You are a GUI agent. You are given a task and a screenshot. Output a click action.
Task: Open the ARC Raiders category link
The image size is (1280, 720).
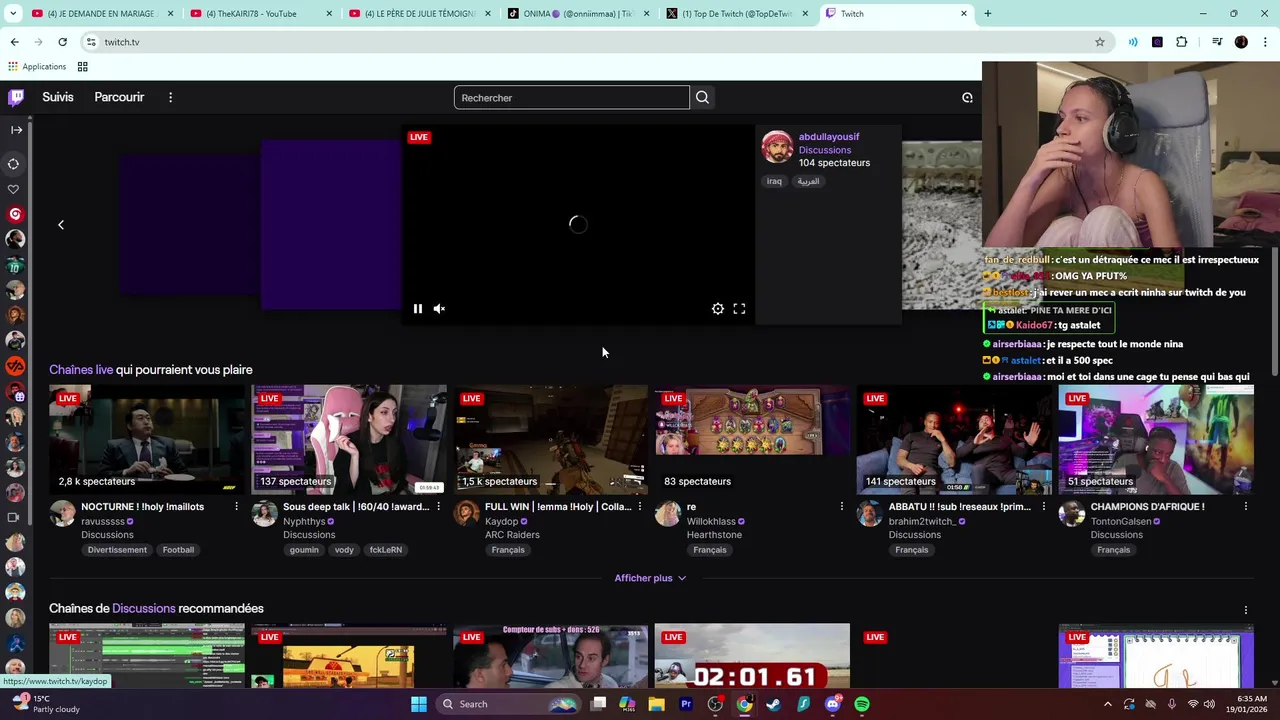pos(512,535)
